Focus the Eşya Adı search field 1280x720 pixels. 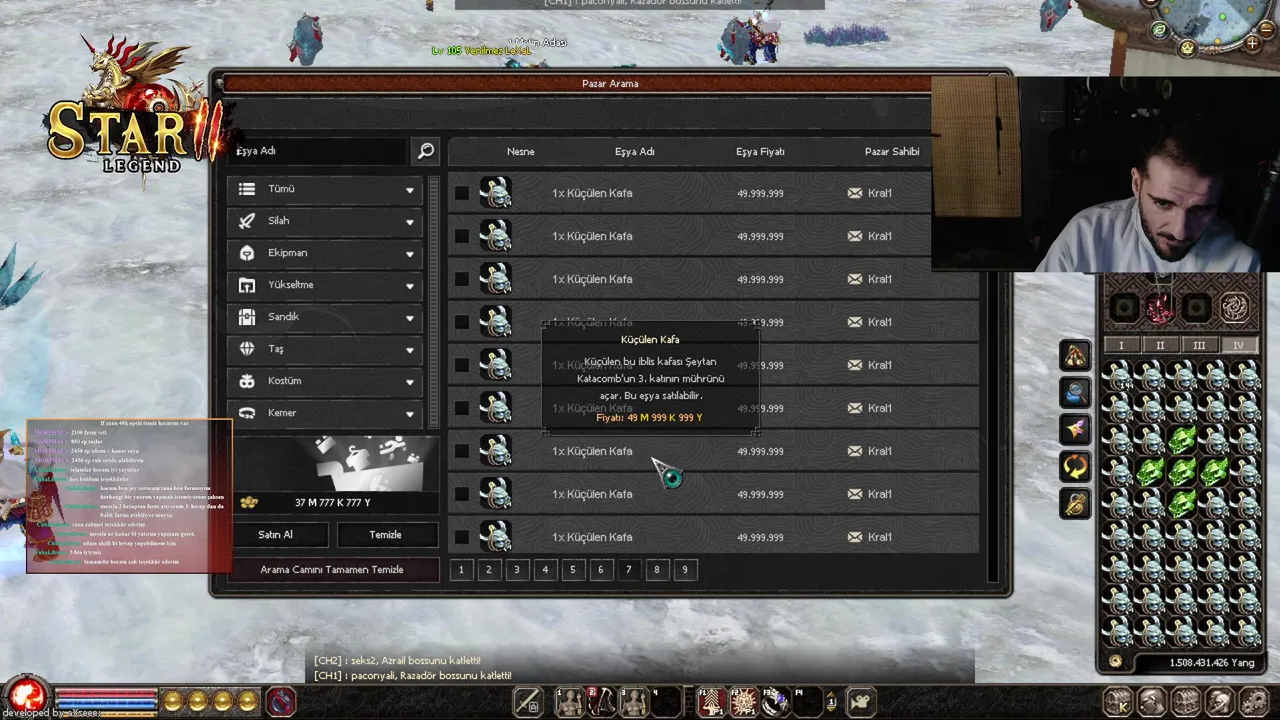(319, 151)
